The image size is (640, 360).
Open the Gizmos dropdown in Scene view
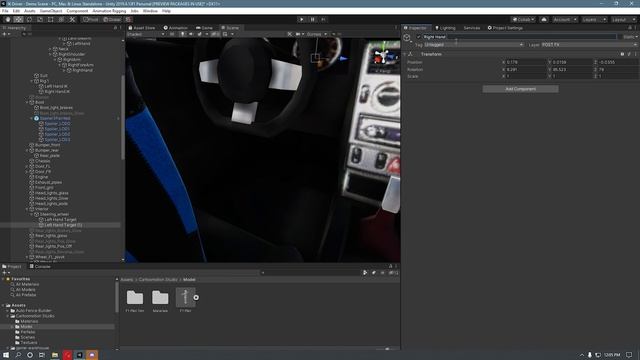[x=317, y=34]
